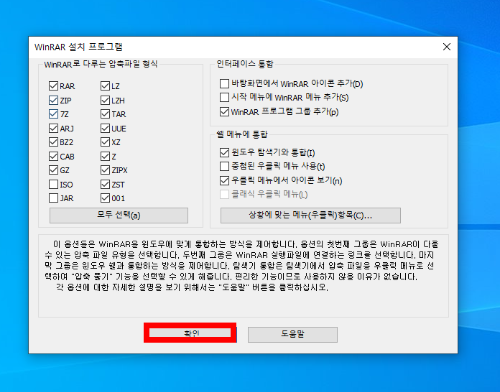The height and width of the screenshot is (392, 500).
Task: Uncheck 윈도우 탐색기와 통합(I) option
Action: (x=224, y=153)
